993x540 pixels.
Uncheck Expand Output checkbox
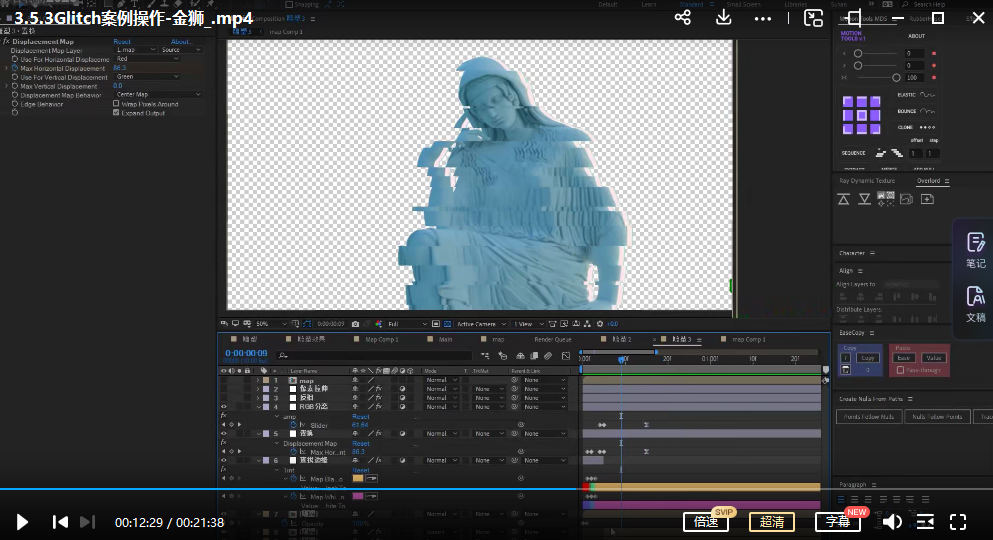tap(116, 113)
